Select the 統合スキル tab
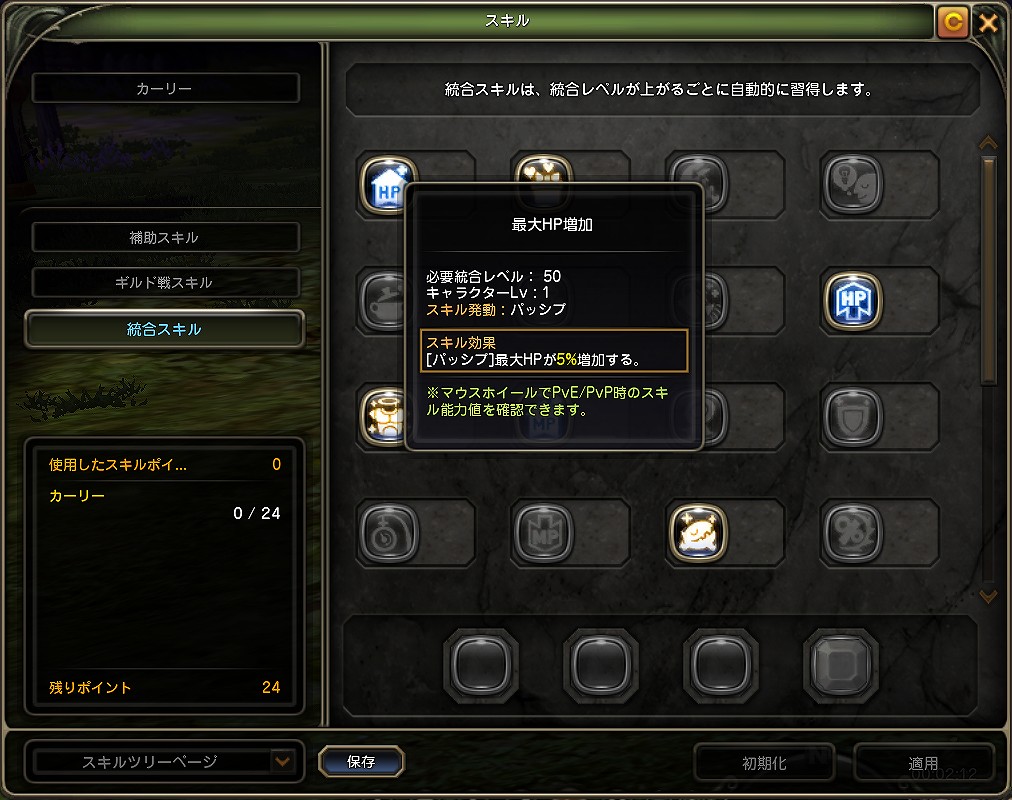 [165, 329]
